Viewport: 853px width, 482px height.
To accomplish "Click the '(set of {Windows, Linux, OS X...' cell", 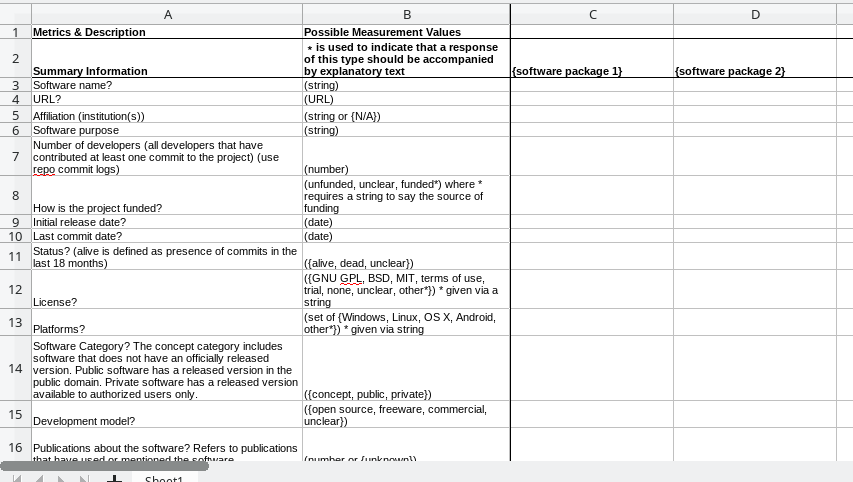I will point(406,323).
